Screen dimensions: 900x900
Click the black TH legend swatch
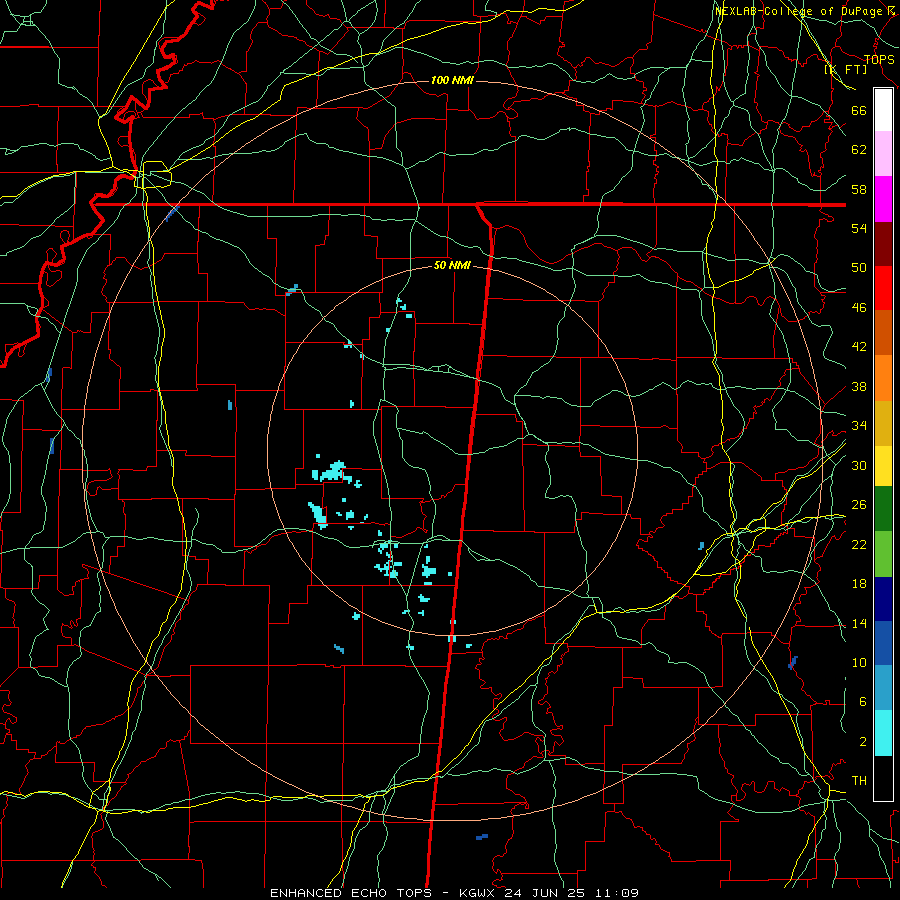883,778
